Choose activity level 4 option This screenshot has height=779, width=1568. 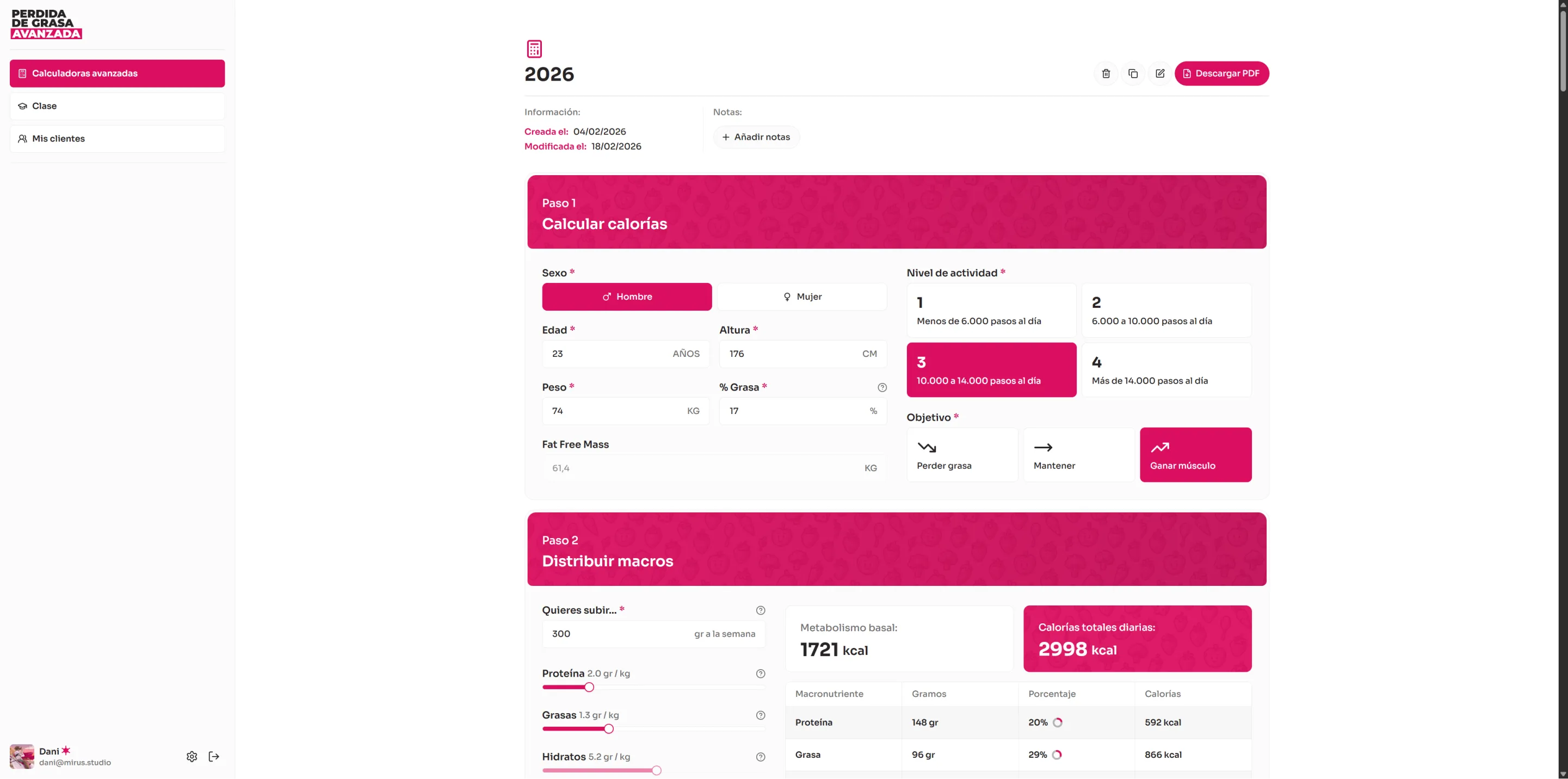1165,370
